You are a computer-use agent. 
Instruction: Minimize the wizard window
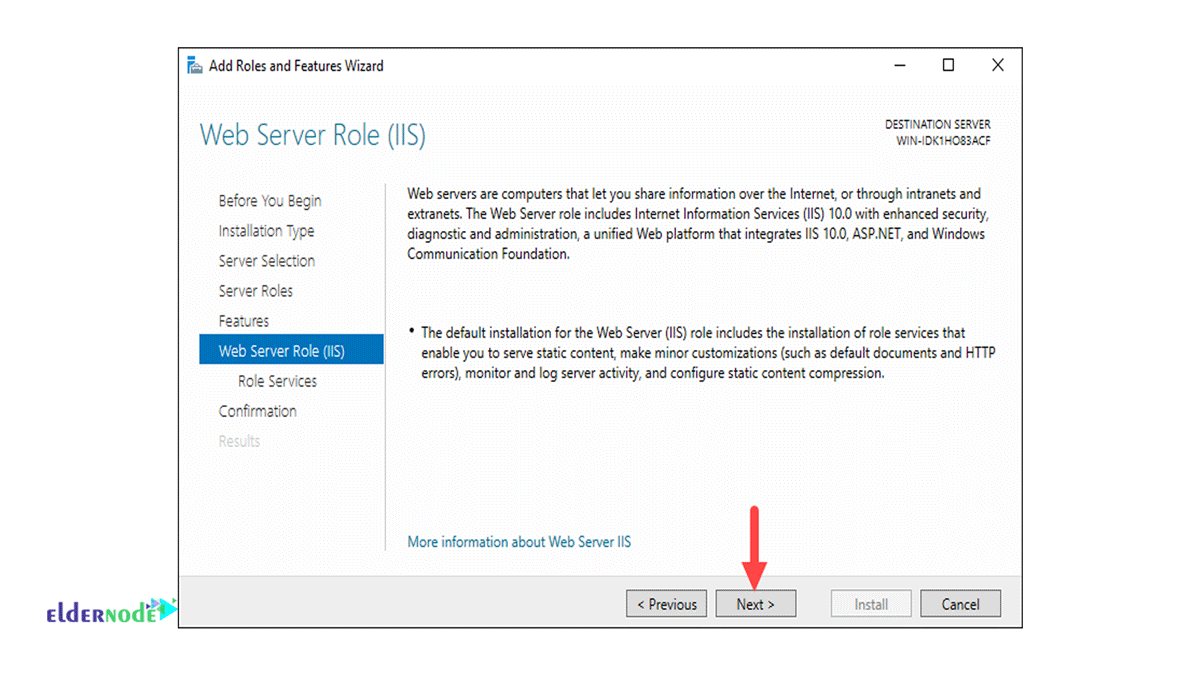899,64
